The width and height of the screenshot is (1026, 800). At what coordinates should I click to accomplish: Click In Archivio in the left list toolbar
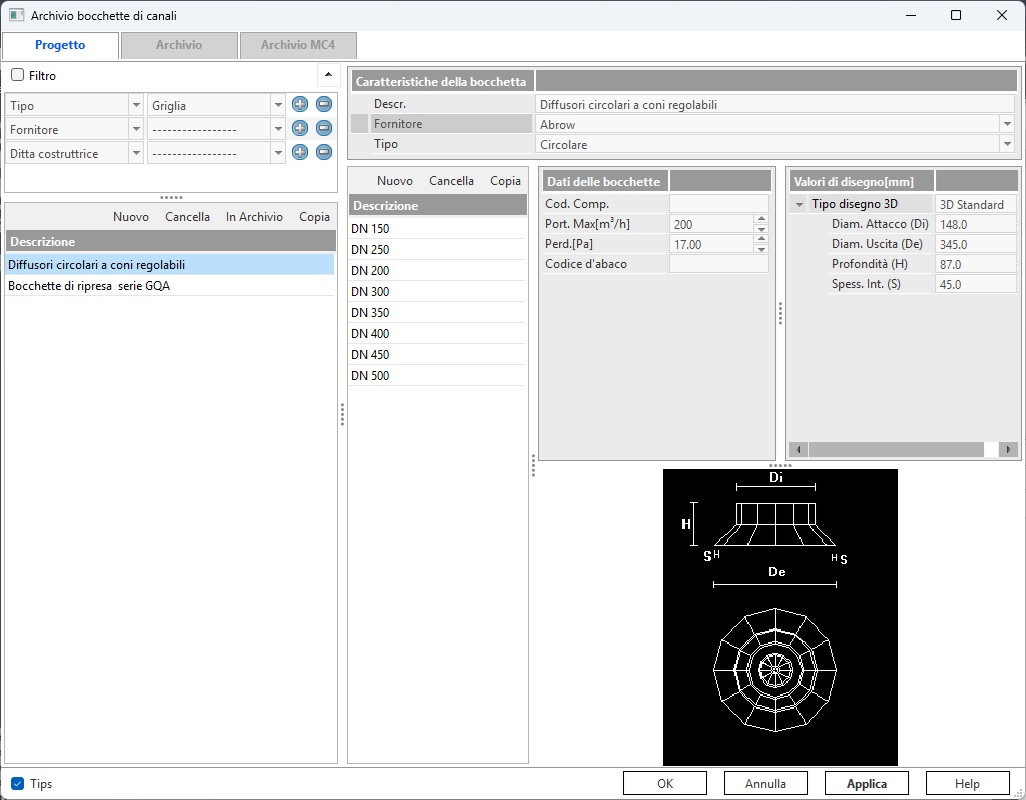[254, 217]
